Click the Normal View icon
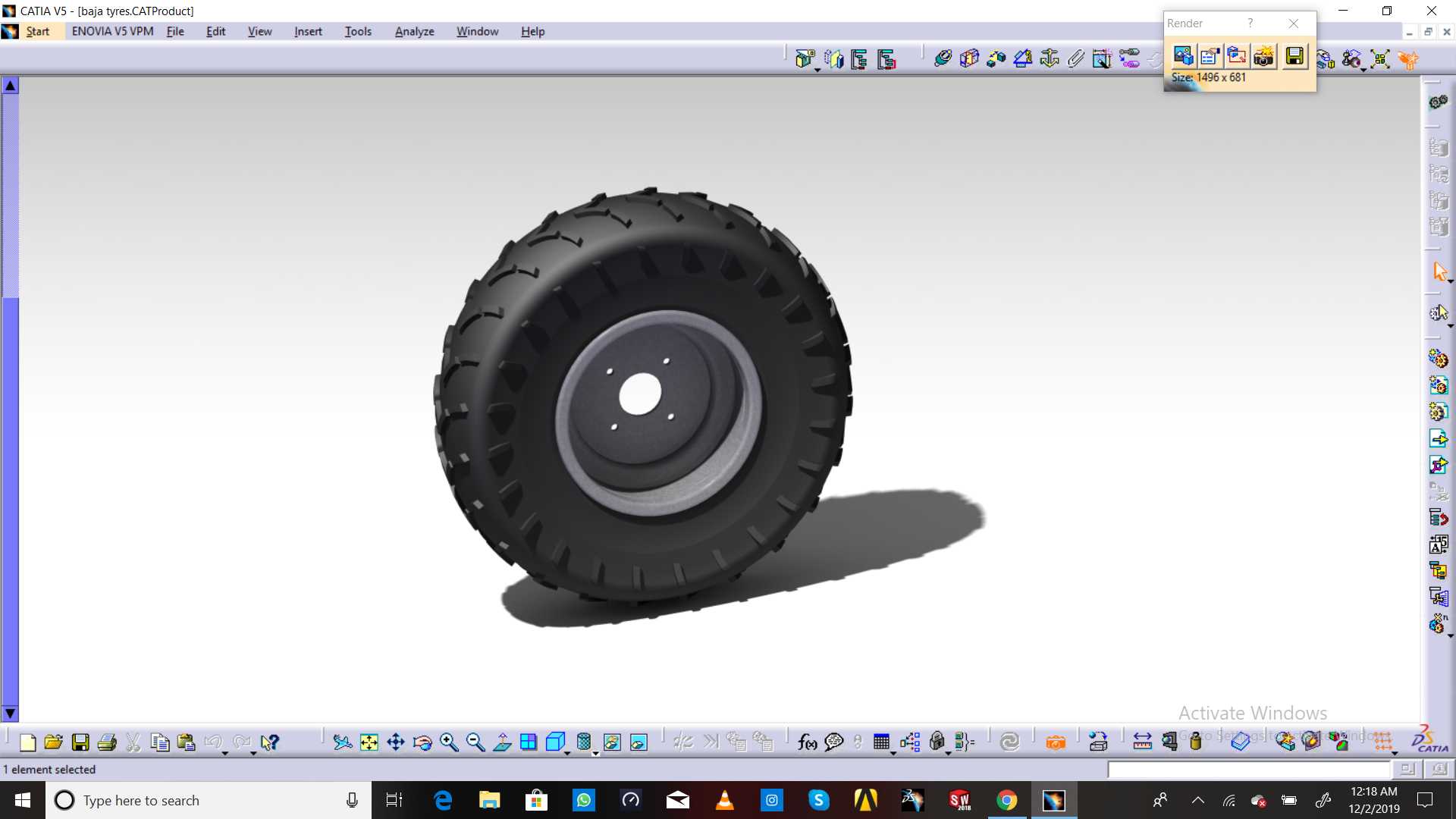The image size is (1456, 819). pyautogui.click(x=502, y=742)
